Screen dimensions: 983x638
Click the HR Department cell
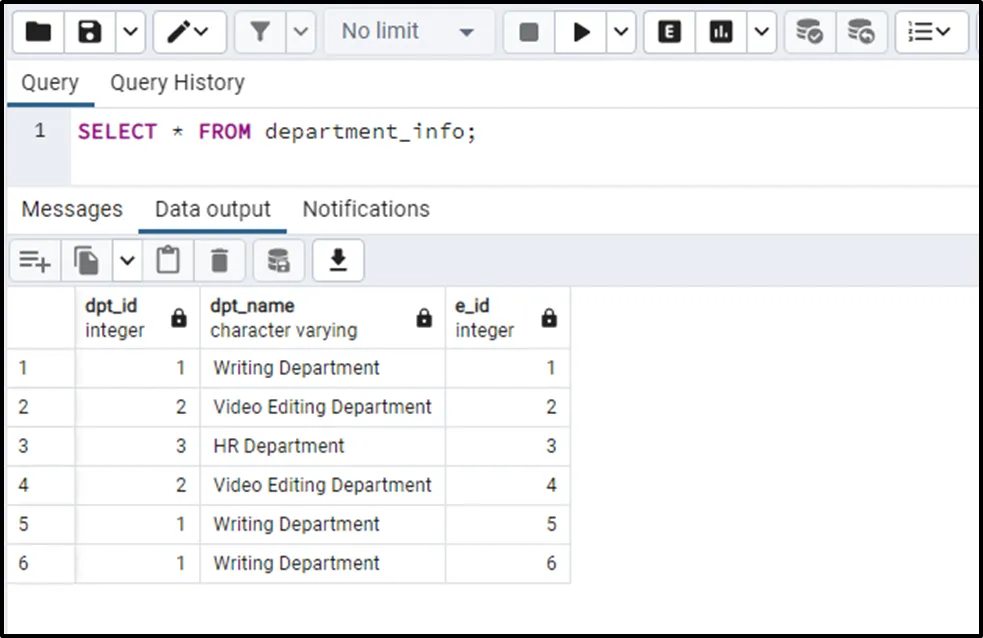(x=279, y=446)
